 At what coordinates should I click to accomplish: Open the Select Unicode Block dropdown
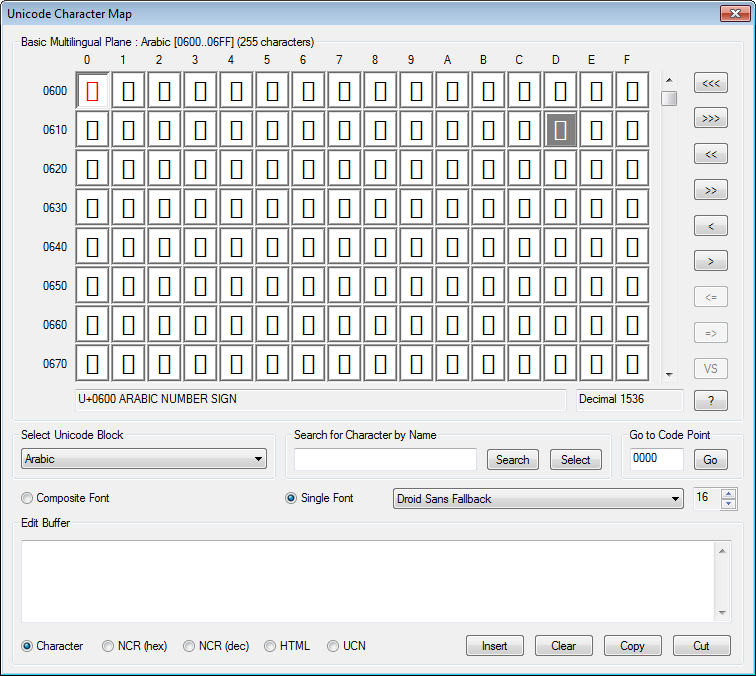click(144, 459)
